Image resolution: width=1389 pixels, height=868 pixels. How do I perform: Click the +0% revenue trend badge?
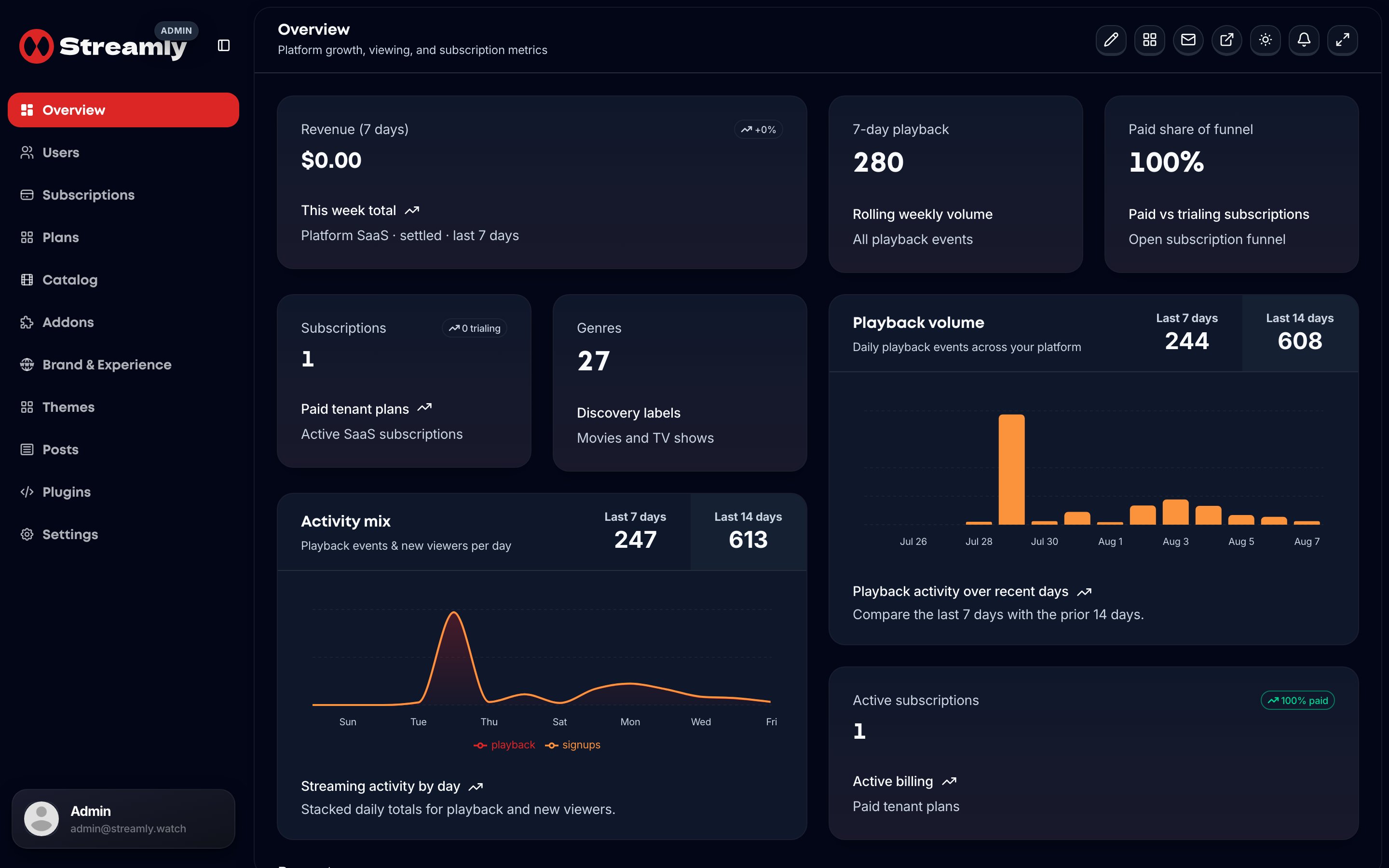[758, 130]
